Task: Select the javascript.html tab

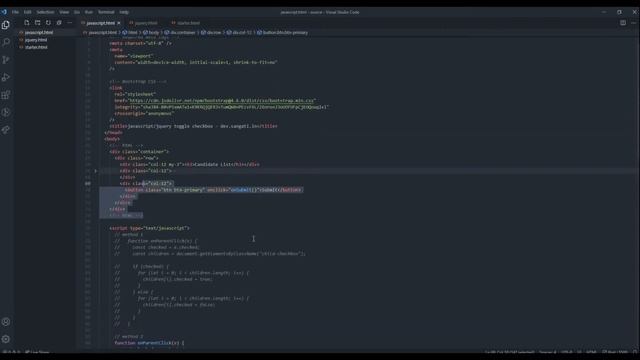Action: (100, 23)
